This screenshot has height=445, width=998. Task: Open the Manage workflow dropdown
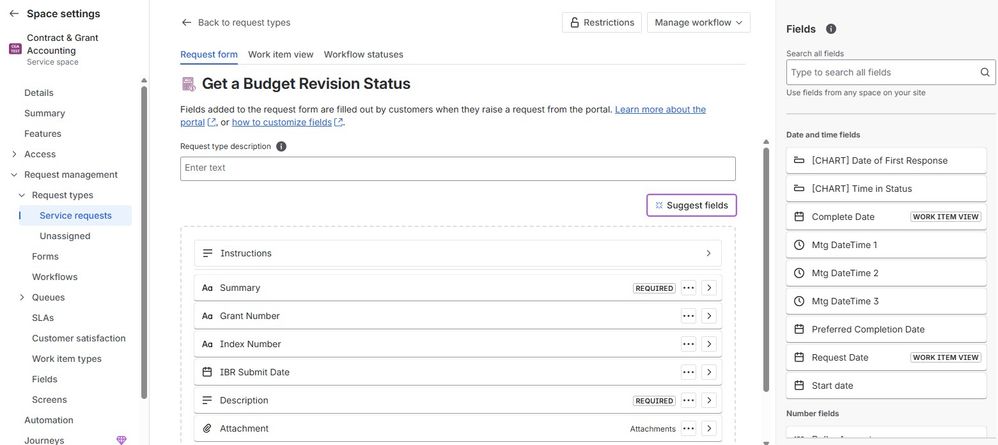(x=698, y=22)
